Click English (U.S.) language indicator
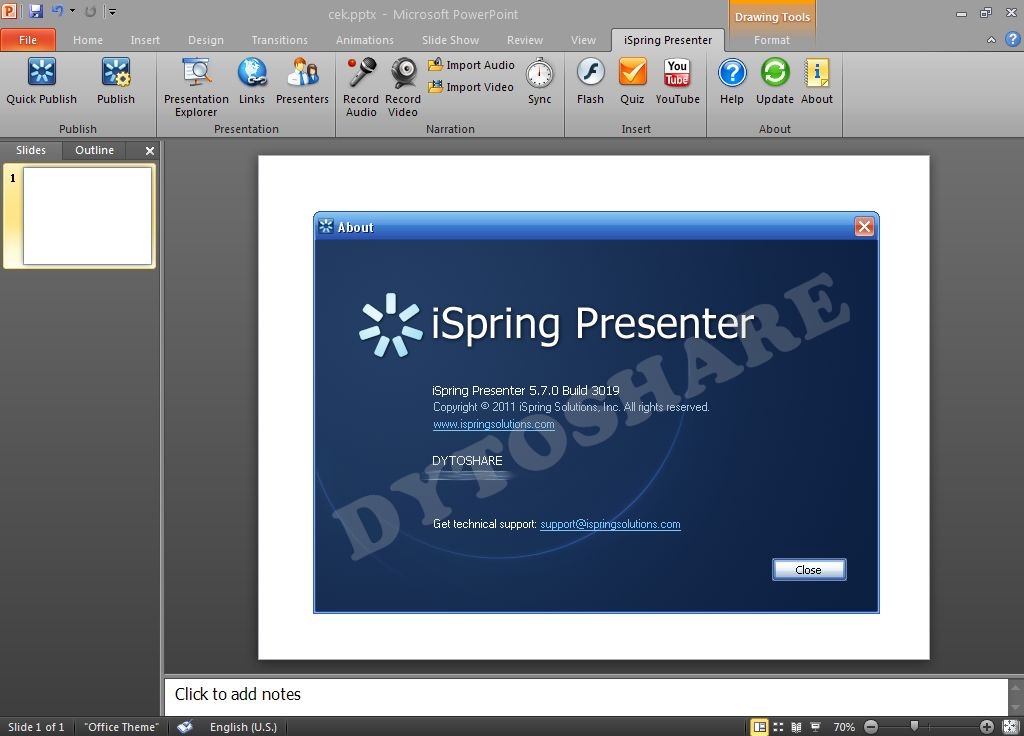The width and height of the screenshot is (1024, 736). [x=243, y=727]
